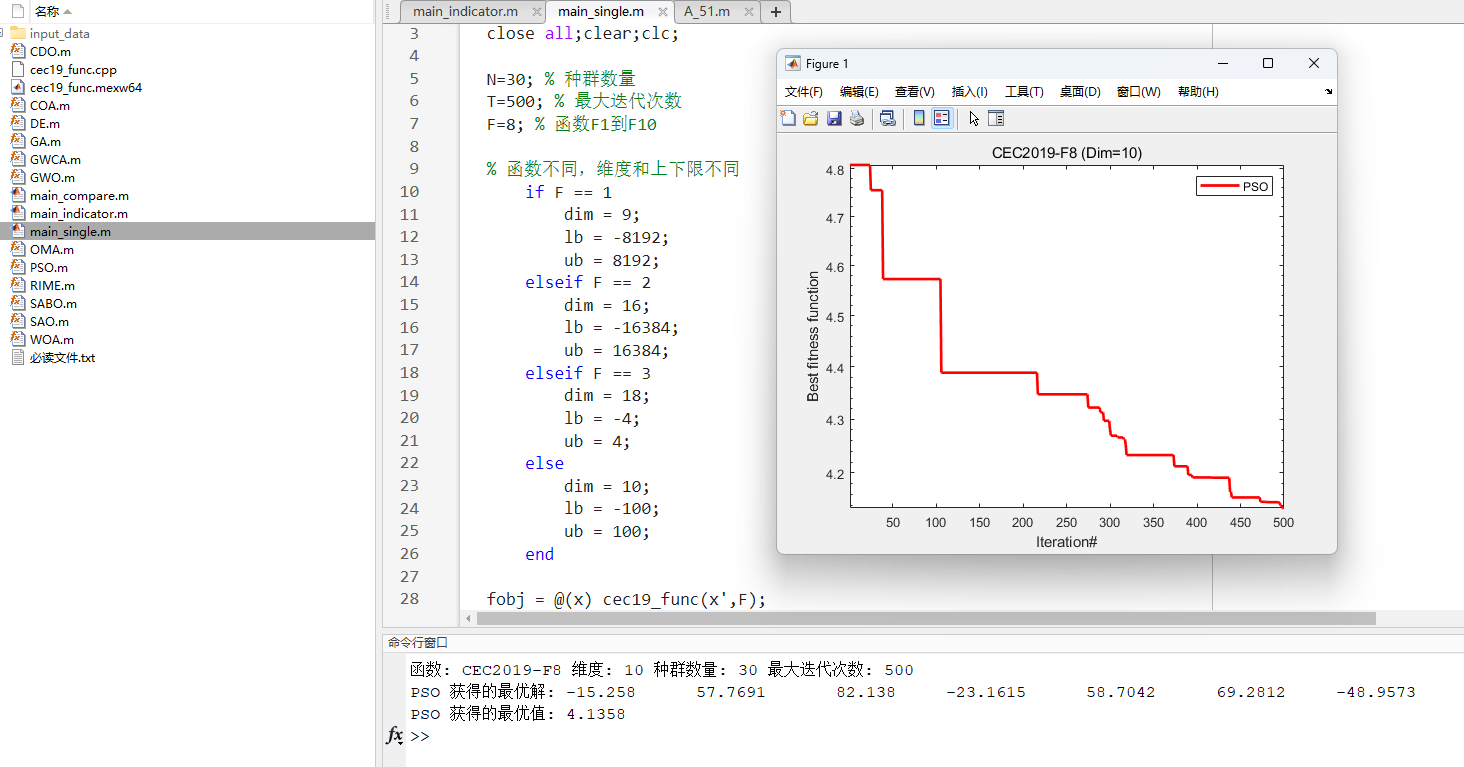Activate the link plot tool
The image size is (1464, 767).
click(x=887, y=118)
